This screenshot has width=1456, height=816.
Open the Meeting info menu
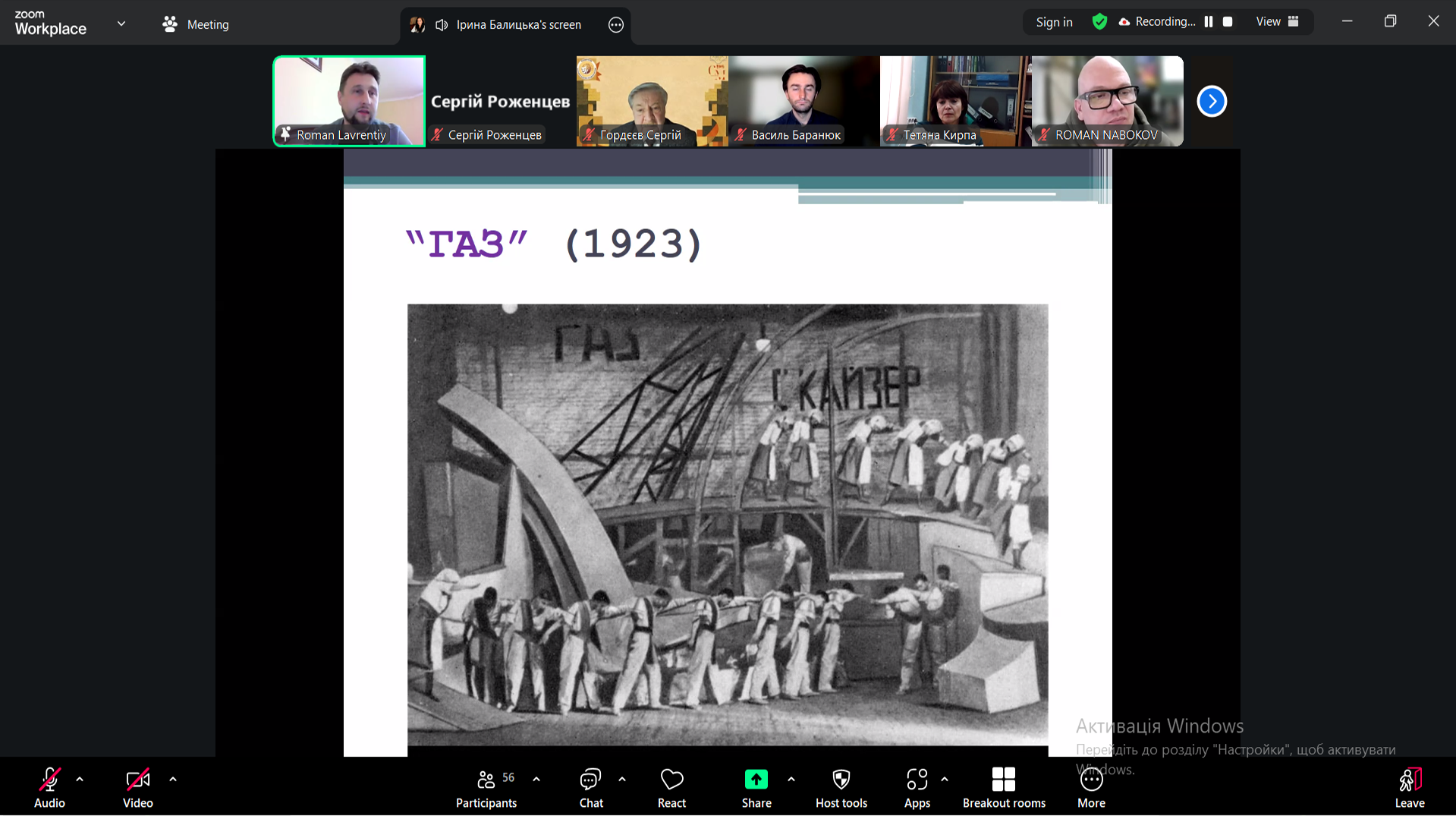196,24
